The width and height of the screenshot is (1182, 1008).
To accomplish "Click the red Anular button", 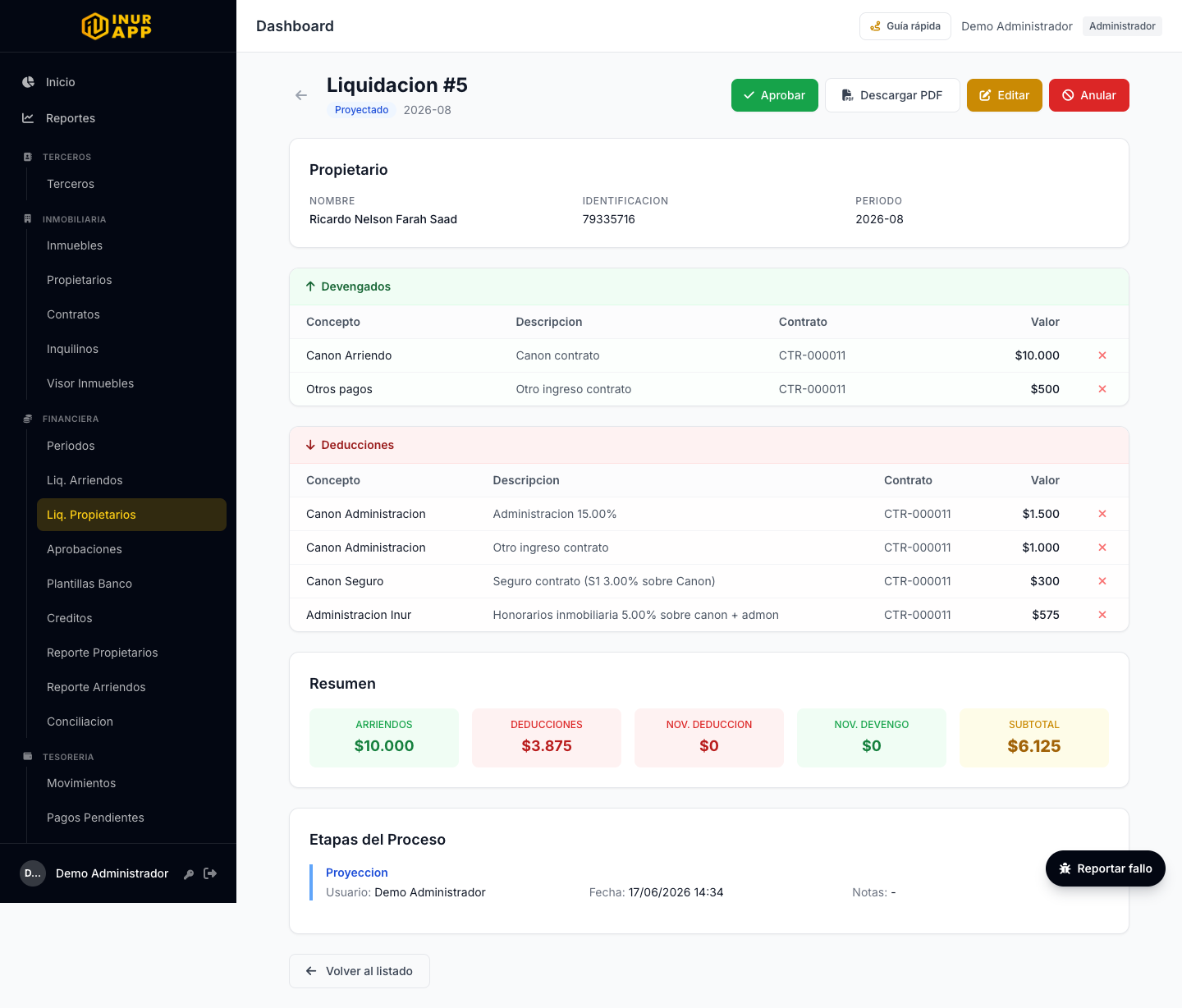I will pos(1089,95).
